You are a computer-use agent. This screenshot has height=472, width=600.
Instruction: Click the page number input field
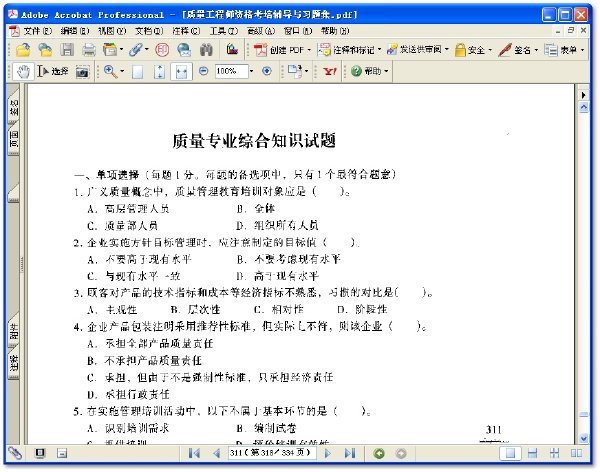coord(272,453)
